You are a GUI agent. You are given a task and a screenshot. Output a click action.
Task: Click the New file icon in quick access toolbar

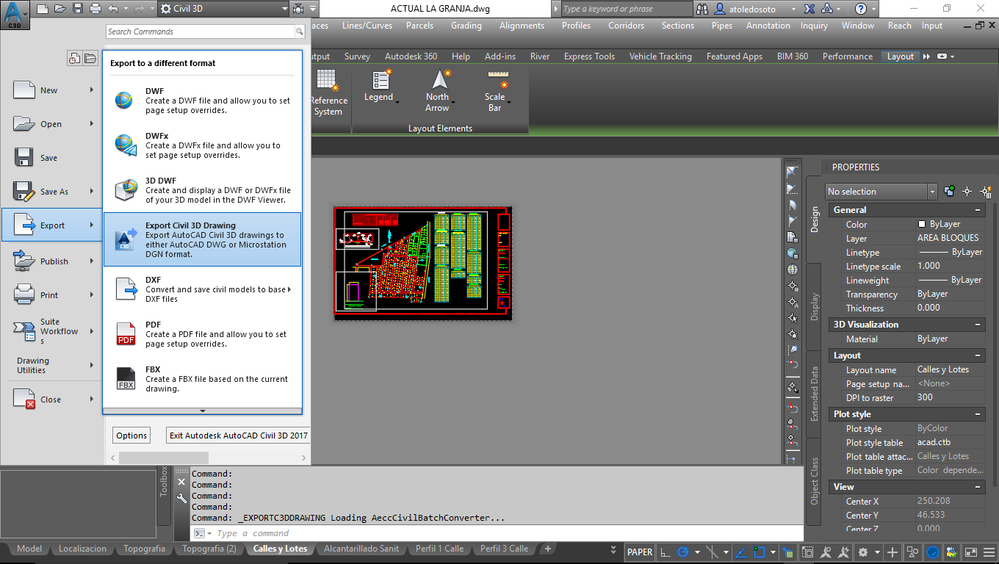42,9
